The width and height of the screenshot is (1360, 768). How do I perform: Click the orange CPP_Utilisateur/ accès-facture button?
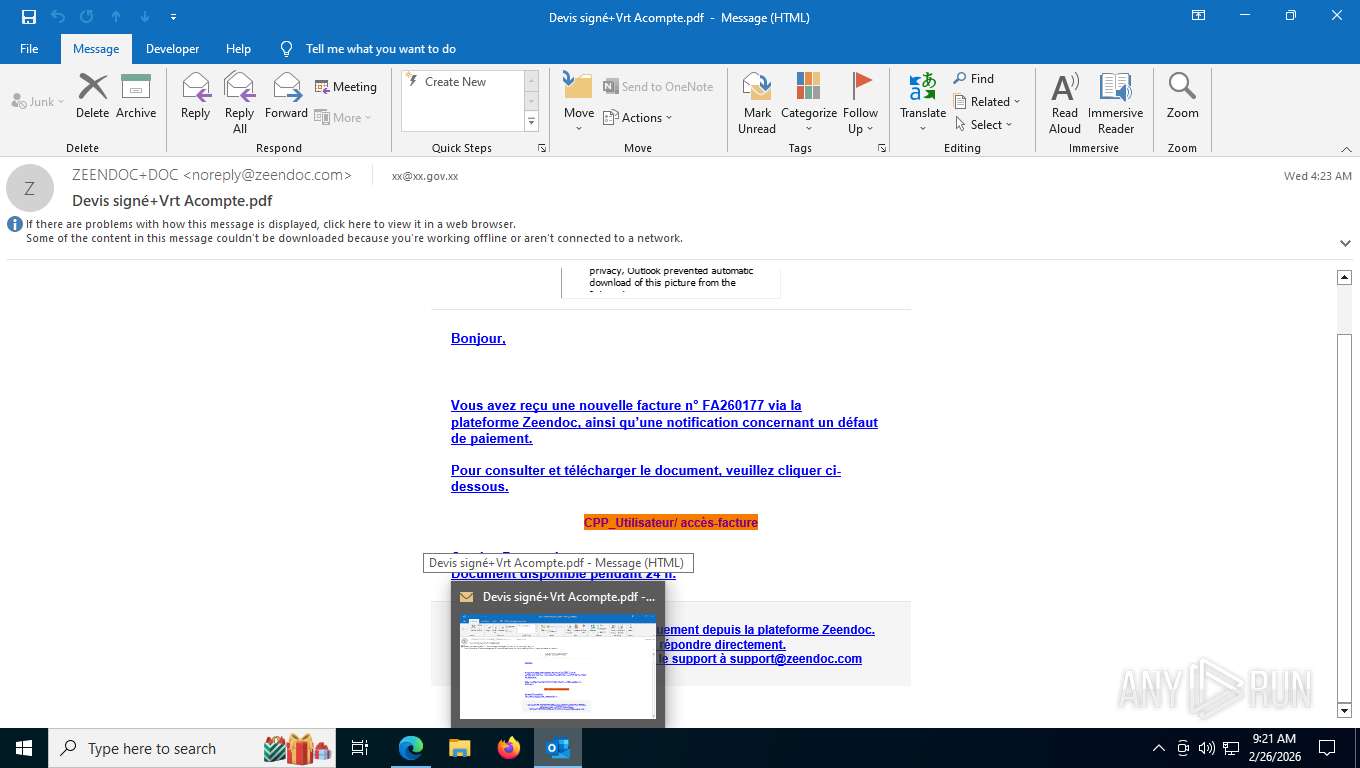[671, 522]
